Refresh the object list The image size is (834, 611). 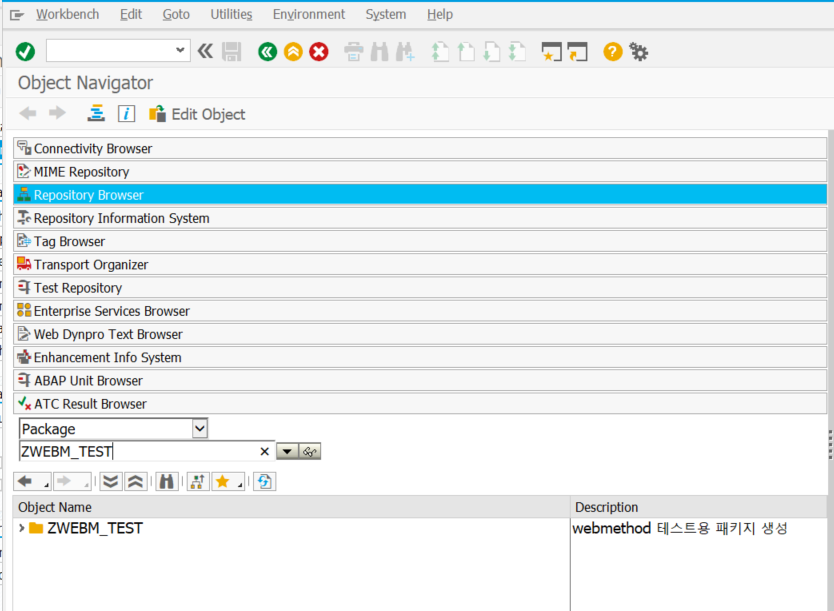click(264, 482)
